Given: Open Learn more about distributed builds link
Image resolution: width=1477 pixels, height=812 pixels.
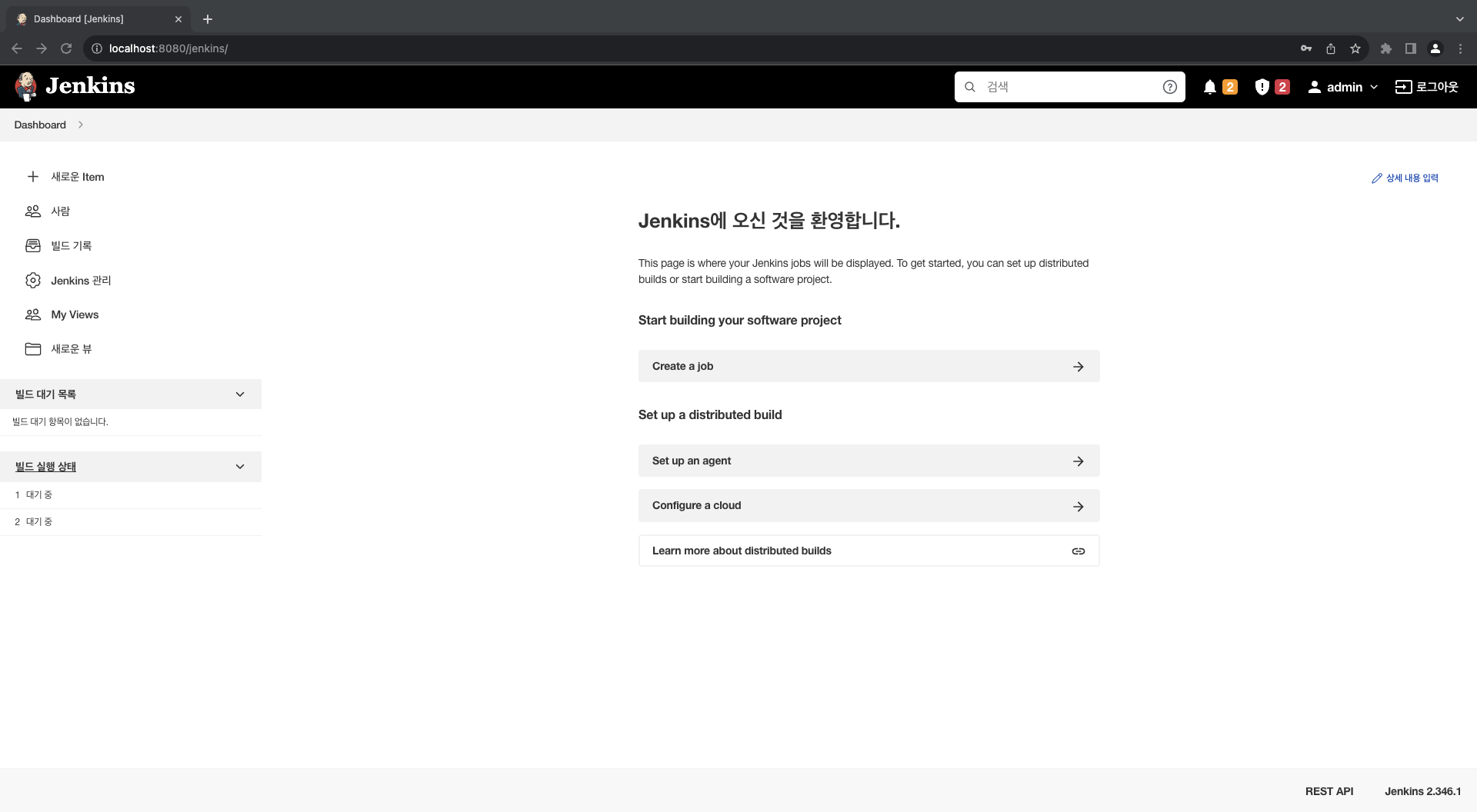Looking at the screenshot, I should click(869, 551).
